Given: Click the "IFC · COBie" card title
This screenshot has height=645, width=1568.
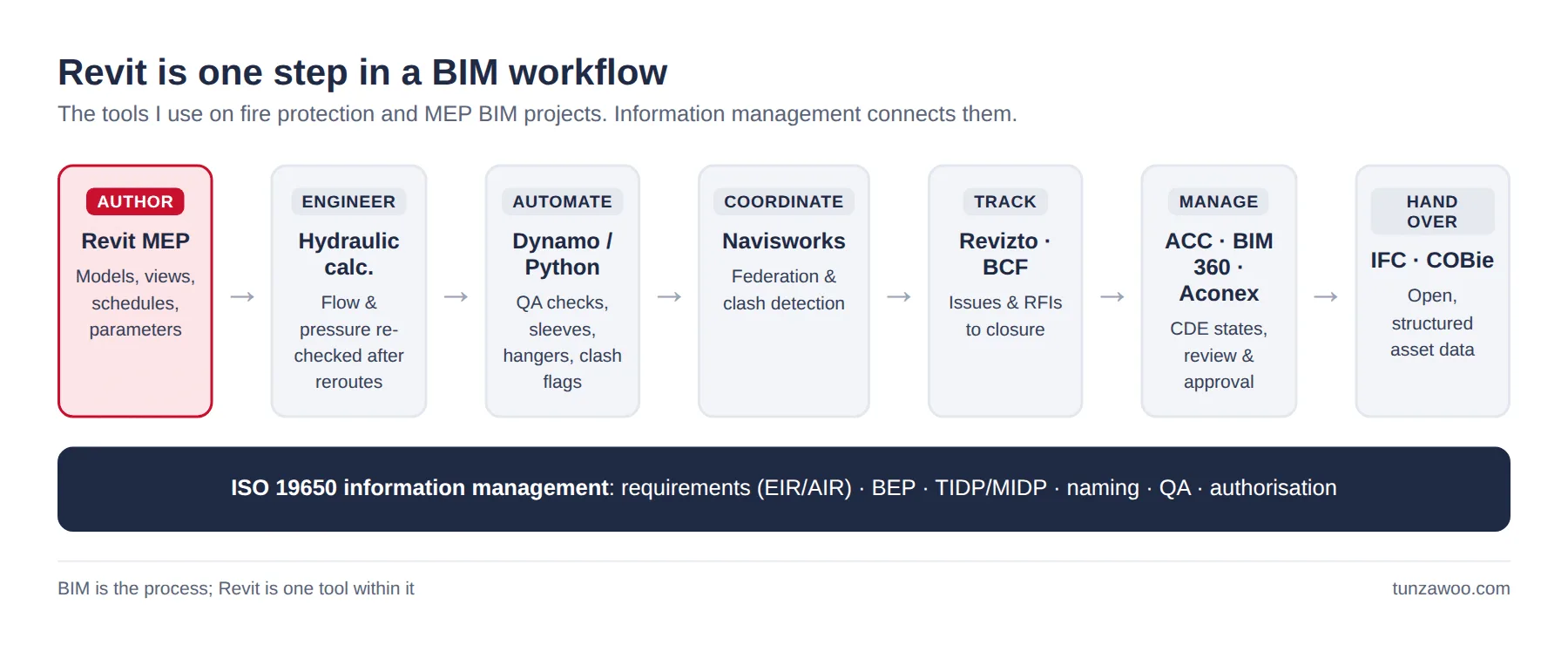Looking at the screenshot, I should coord(1432,260).
